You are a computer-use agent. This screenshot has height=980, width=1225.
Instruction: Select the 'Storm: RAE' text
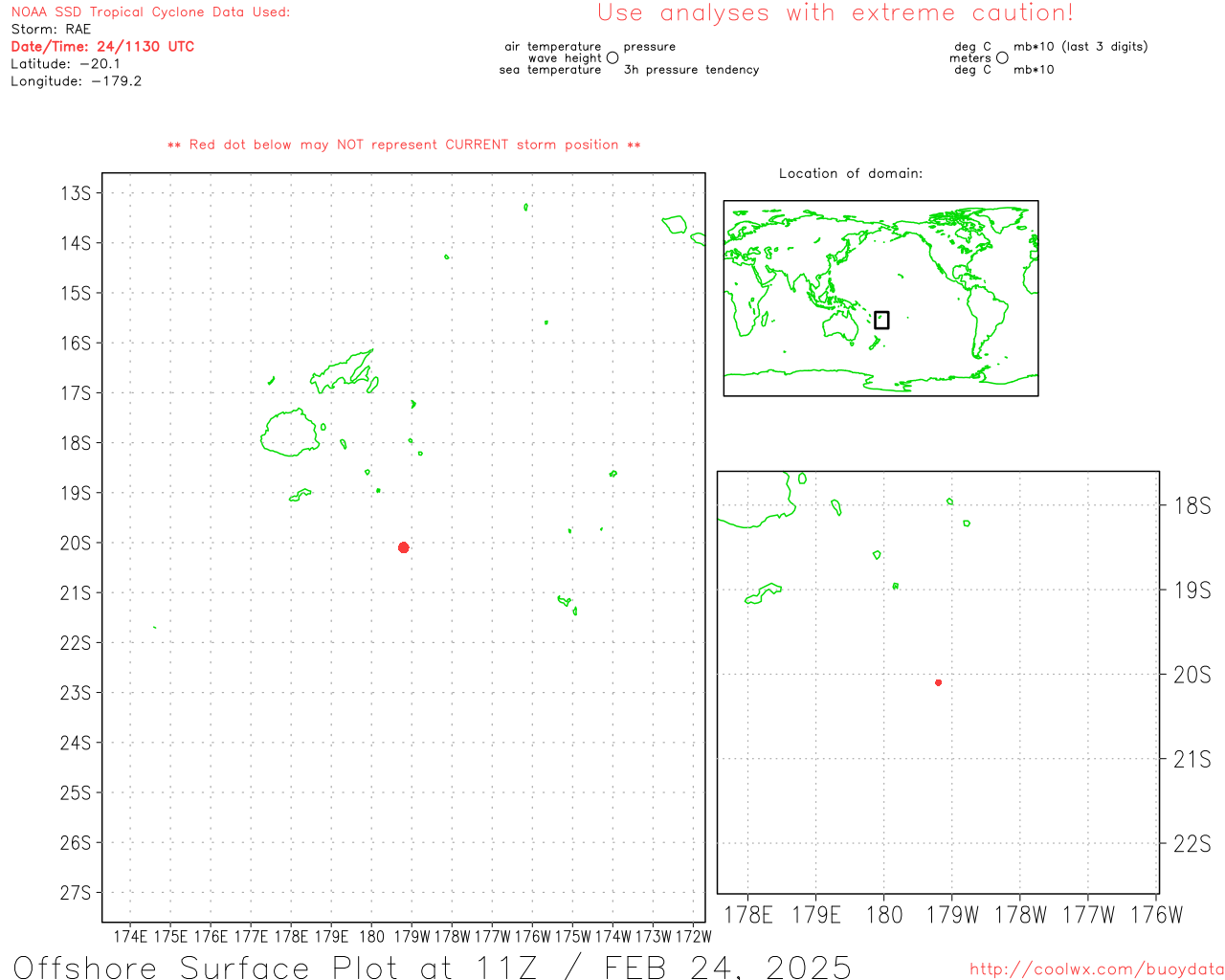[x=51, y=30]
